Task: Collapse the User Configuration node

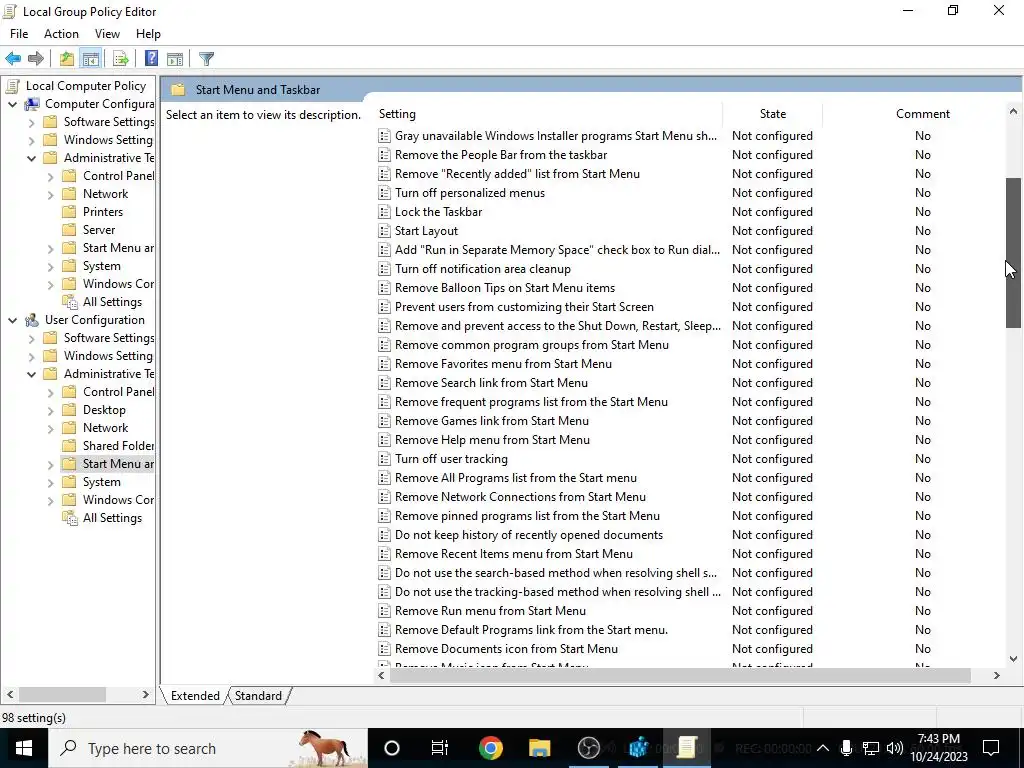Action: (x=12, y=320)
